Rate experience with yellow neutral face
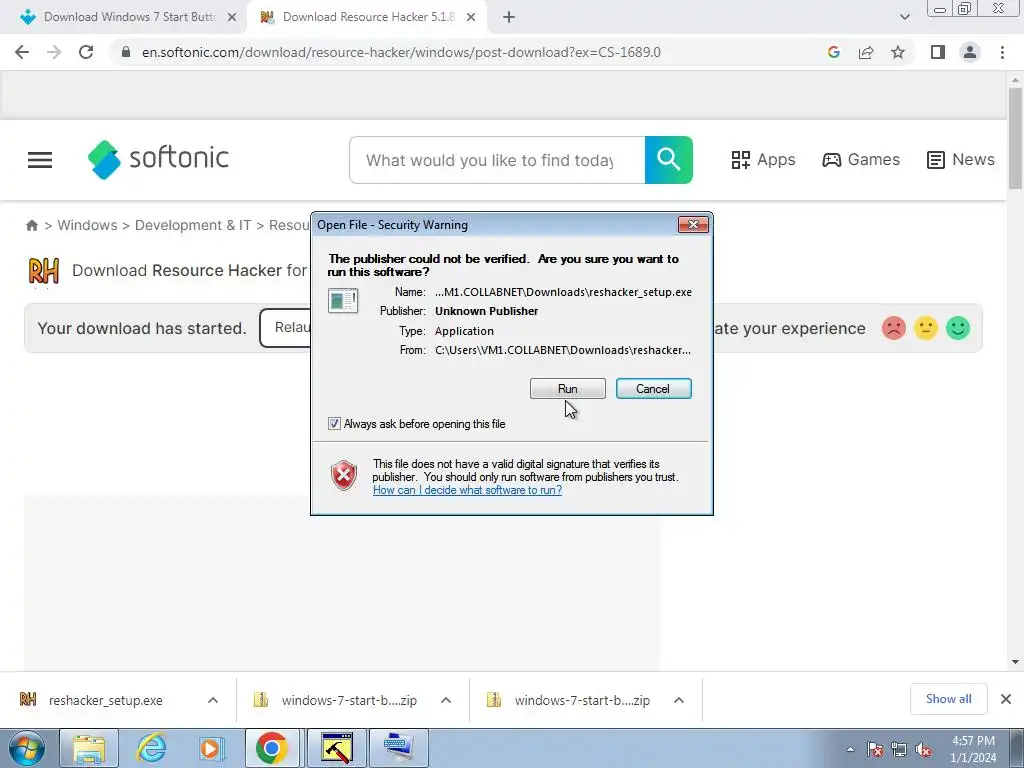This screenshot has width=1024, height=768. click(x=926, y=328)
